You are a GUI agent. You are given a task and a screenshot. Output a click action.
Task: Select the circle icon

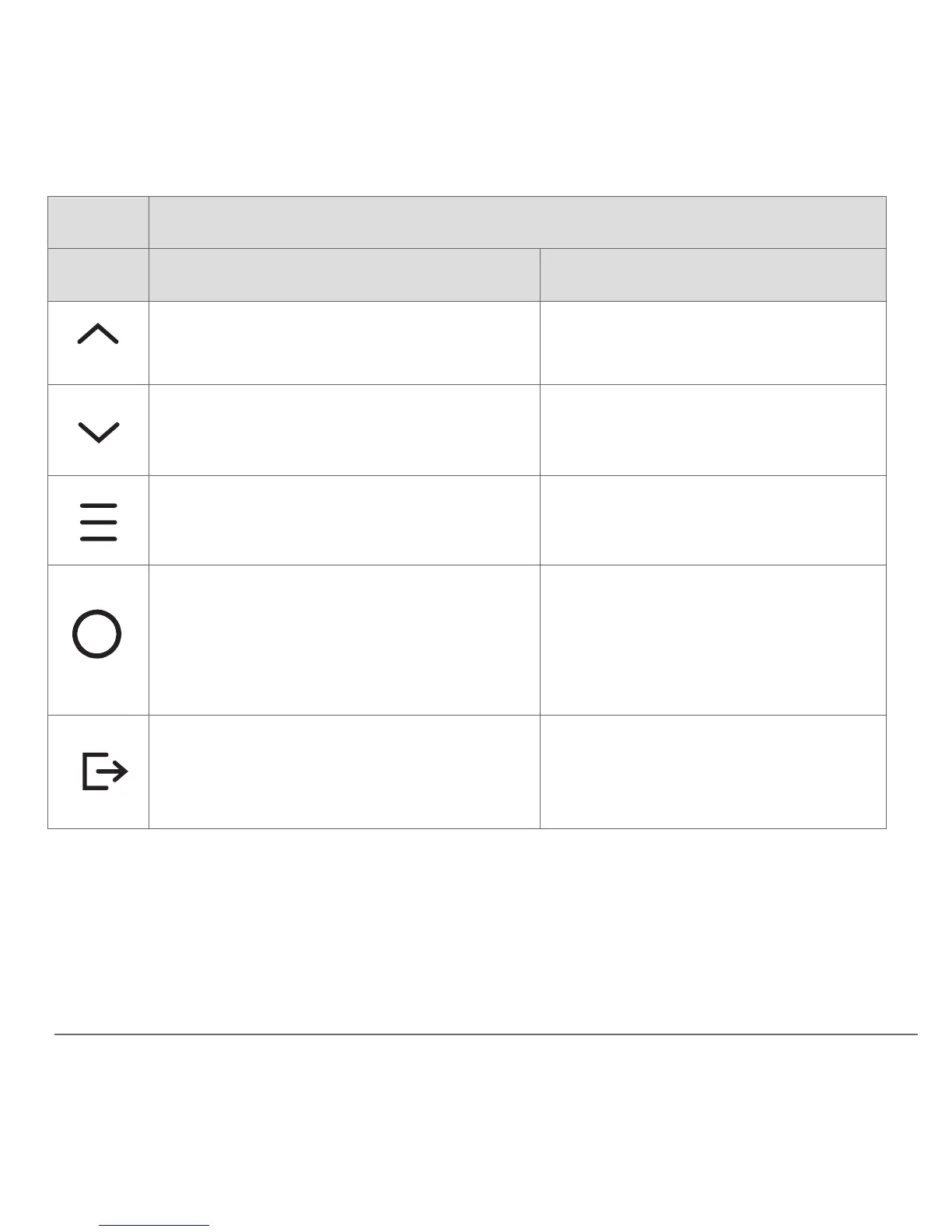pyautogui.click(x=97, y=635)
